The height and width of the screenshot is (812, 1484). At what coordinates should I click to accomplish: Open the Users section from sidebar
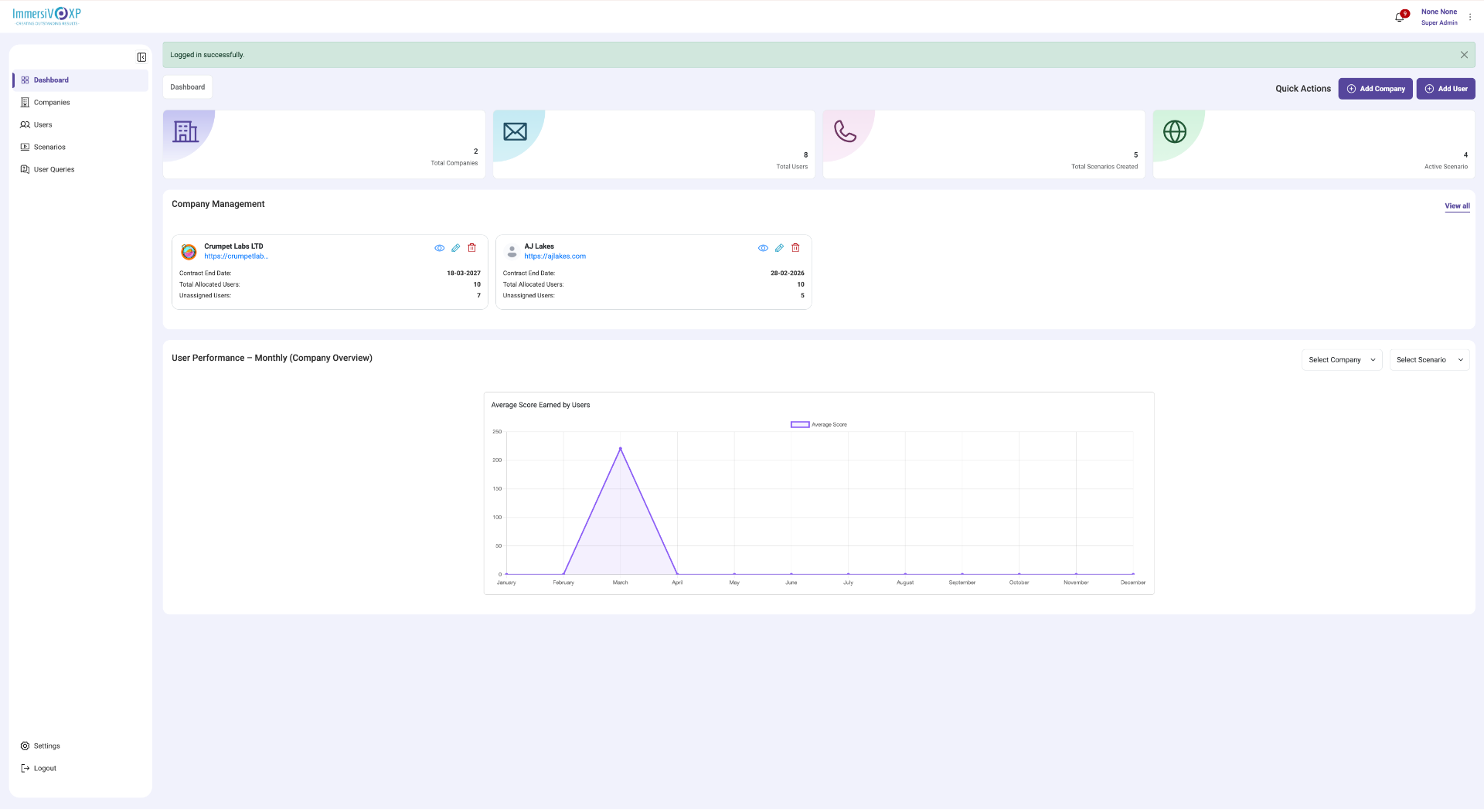43,124
